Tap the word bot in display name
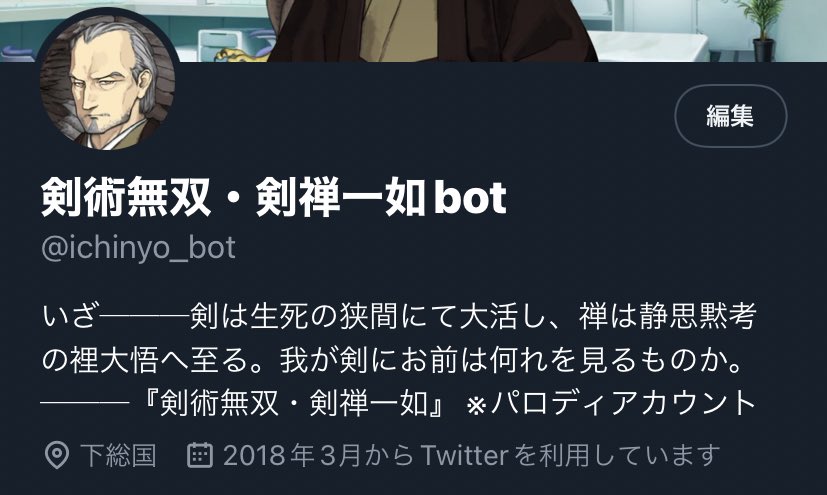Viewport: 827px width, 495px height. click(x=470, y=198)
